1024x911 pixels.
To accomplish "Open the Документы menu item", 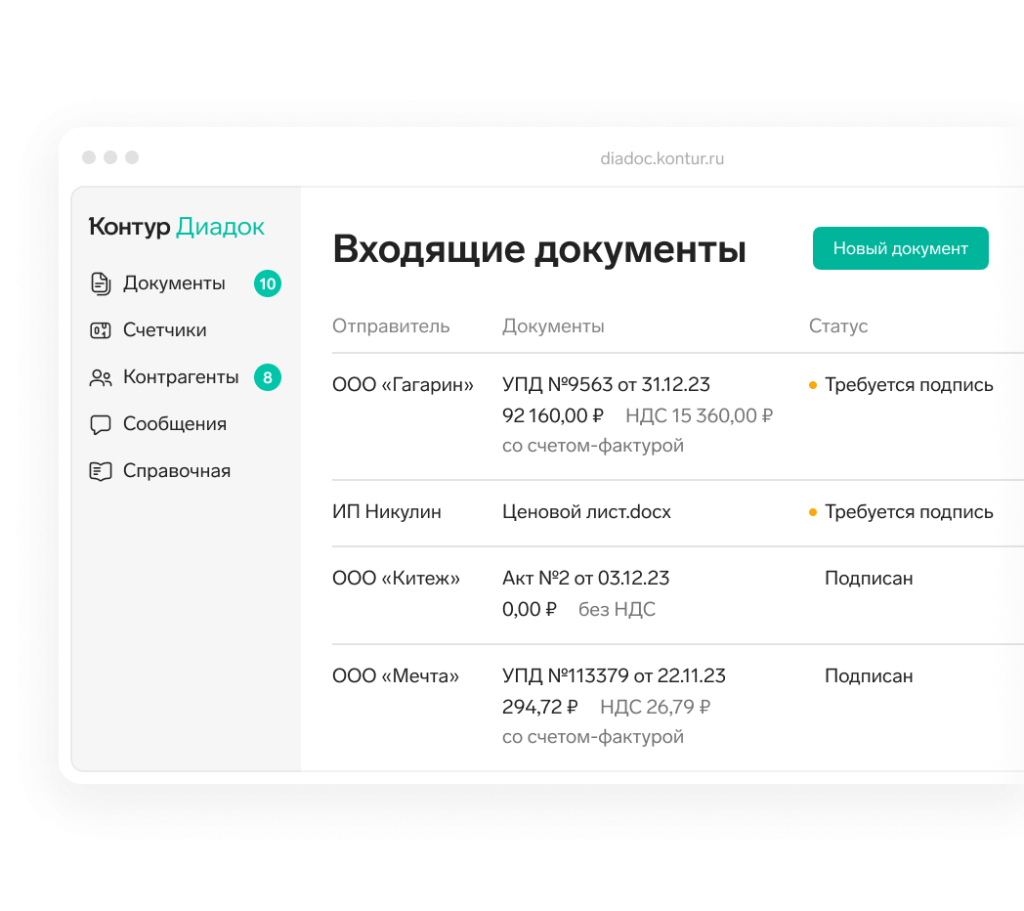I will pyautogui.click(x=174, y=284).
